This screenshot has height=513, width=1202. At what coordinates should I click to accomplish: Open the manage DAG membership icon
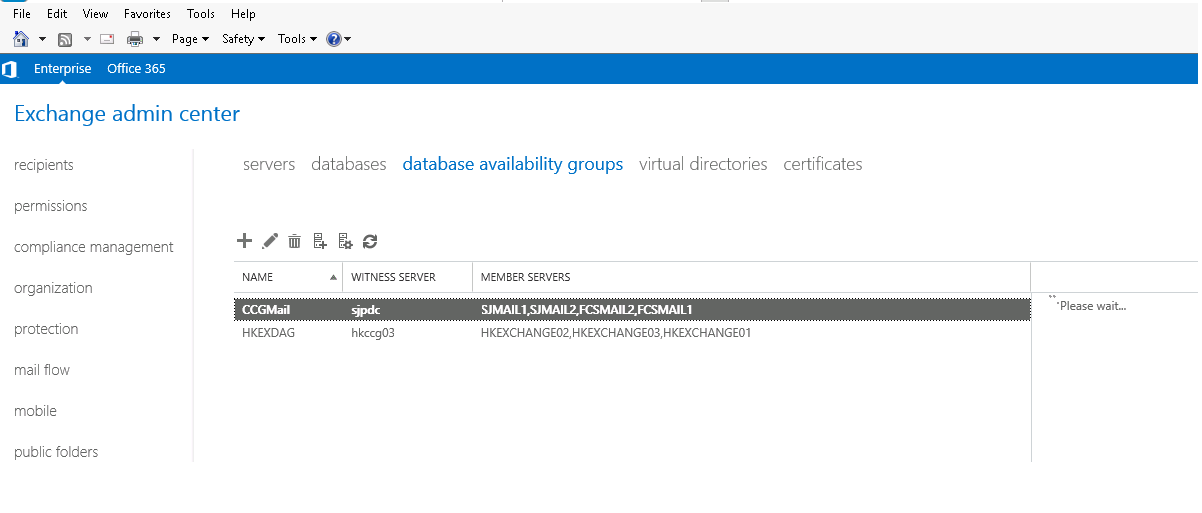pos(320,241)
